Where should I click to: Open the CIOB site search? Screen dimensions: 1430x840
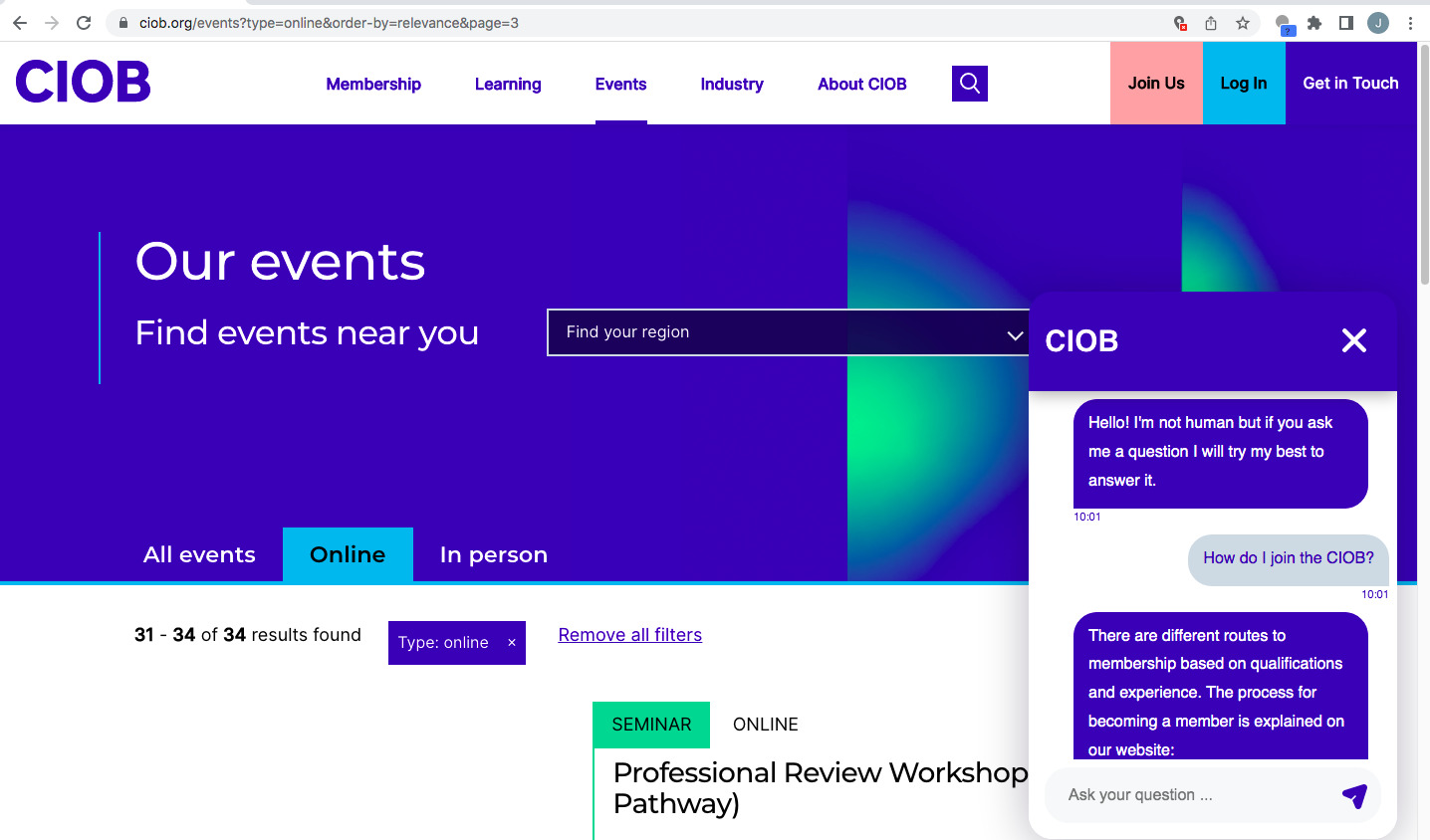click(x=969, y=84)
